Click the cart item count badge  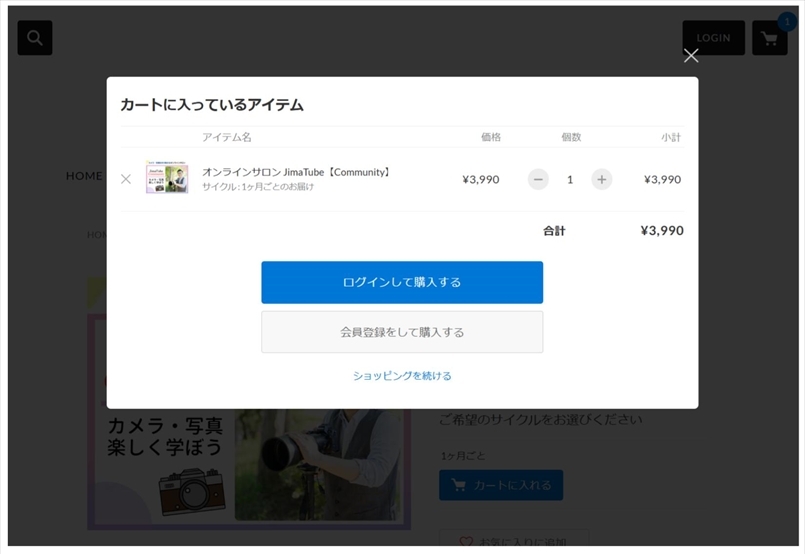786,22
